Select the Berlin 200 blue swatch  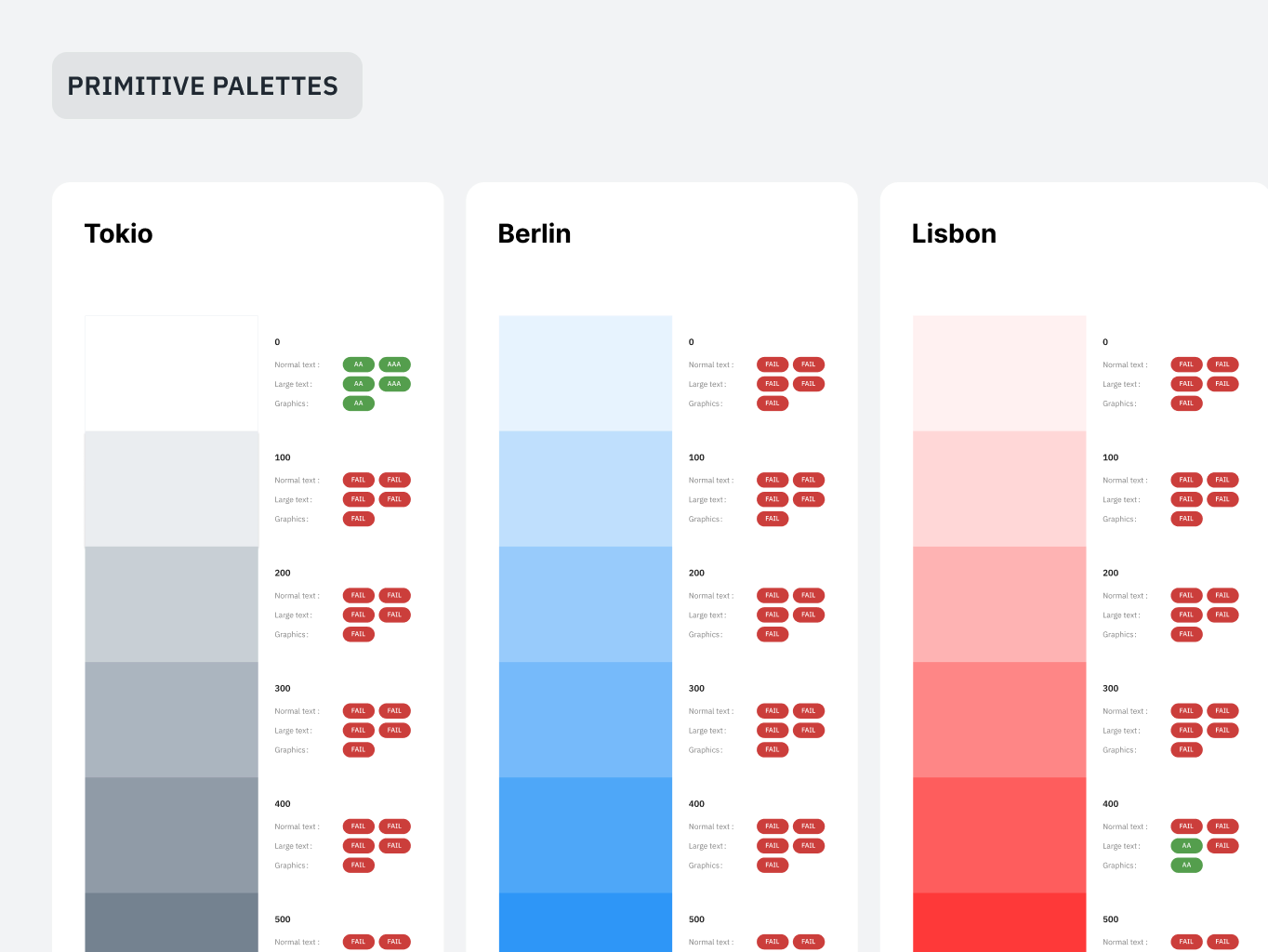586,604
